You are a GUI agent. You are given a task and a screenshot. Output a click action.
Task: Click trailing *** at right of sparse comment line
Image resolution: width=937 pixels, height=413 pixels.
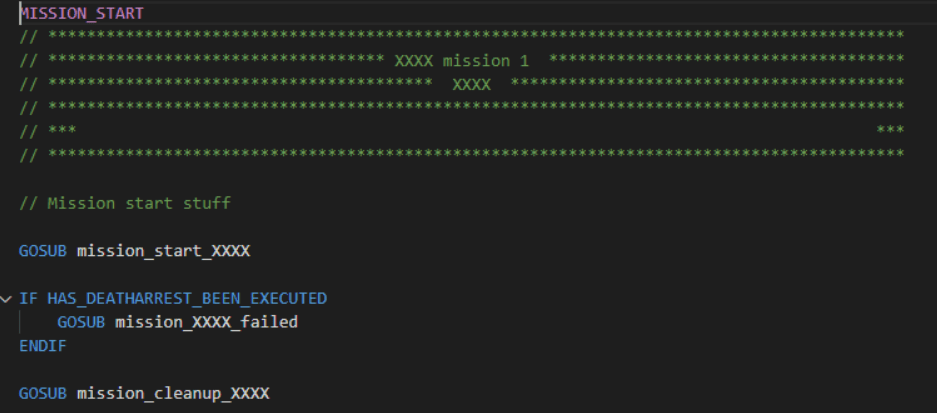[890, 131]
